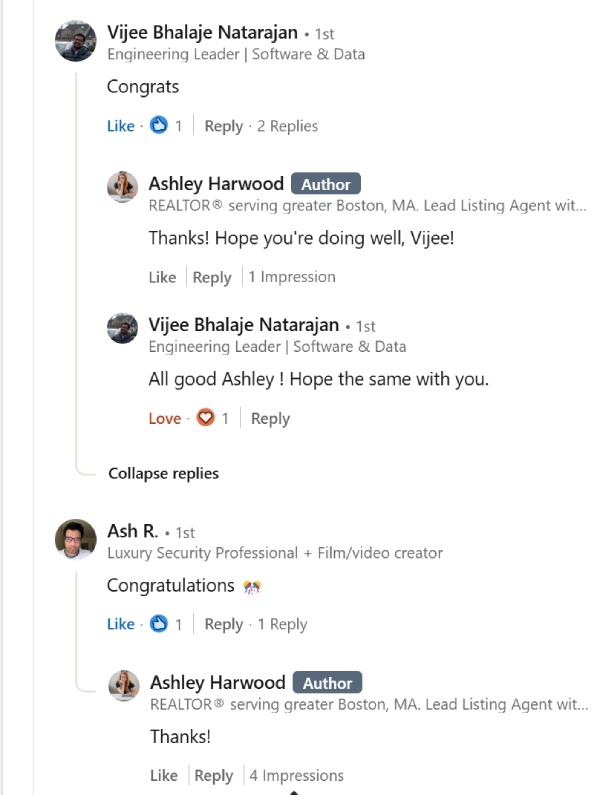Click the love reaction heart icon on Vijee's reply
The width and height of the screenshot is (600, 795).
point(205,418)
